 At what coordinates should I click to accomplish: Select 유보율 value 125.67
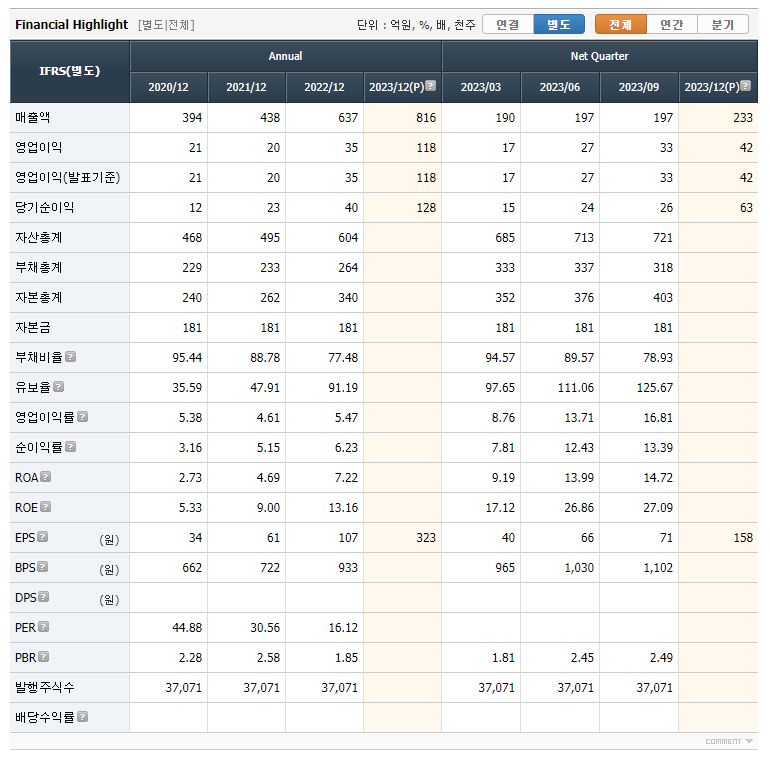[x=655, y=388]
